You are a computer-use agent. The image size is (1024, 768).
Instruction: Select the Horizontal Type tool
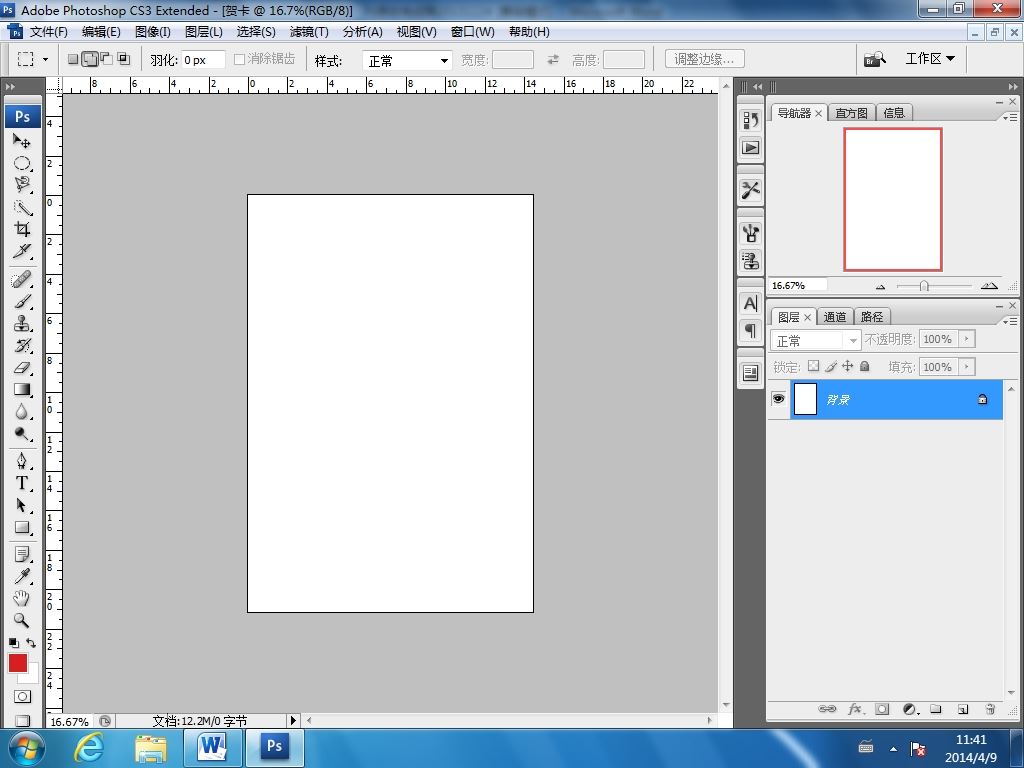22,482
